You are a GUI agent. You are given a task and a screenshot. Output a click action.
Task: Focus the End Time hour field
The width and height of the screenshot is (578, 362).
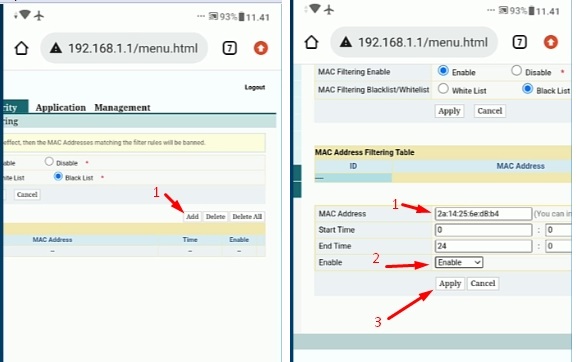coord(483,246)
